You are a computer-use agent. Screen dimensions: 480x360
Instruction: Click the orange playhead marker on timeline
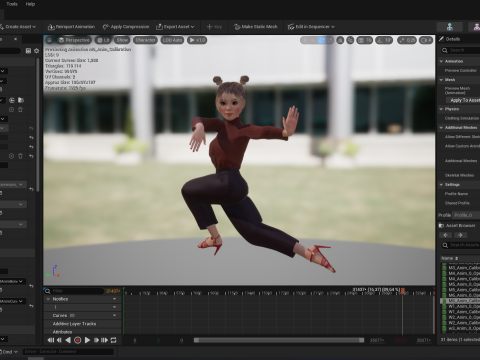(x=403, y=291)
